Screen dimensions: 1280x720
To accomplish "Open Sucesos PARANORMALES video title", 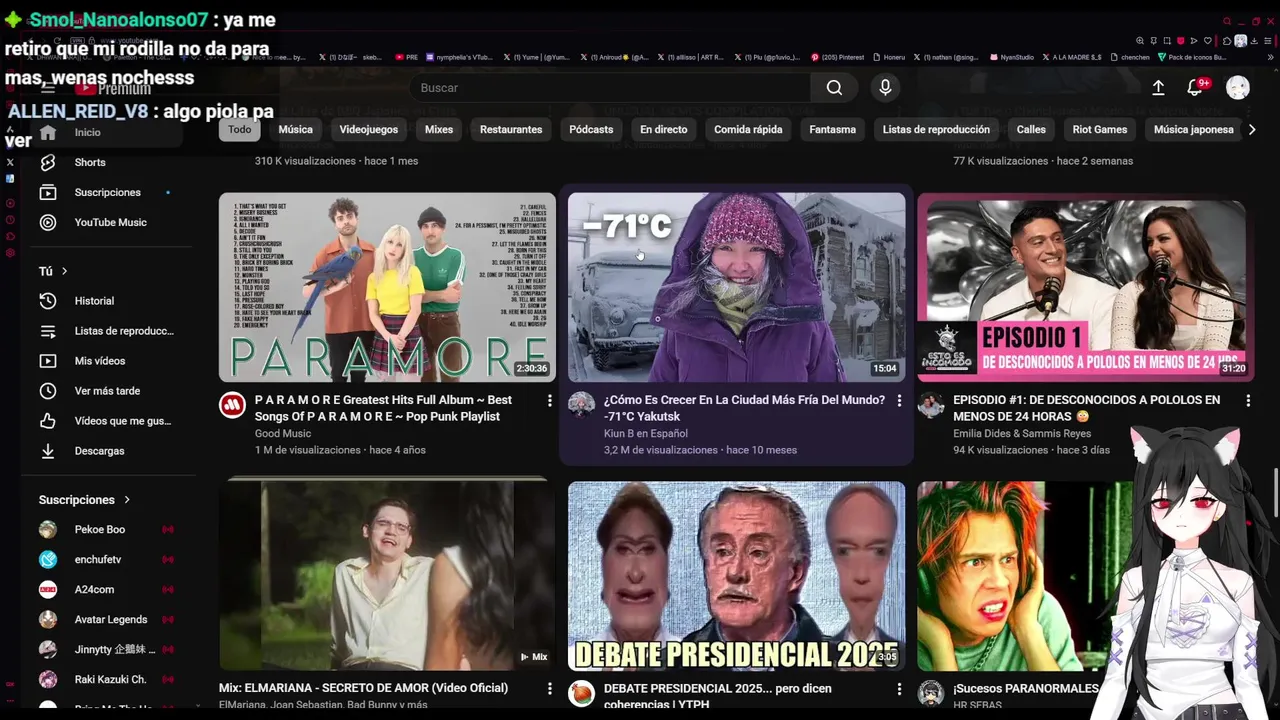I will 1026,688.
